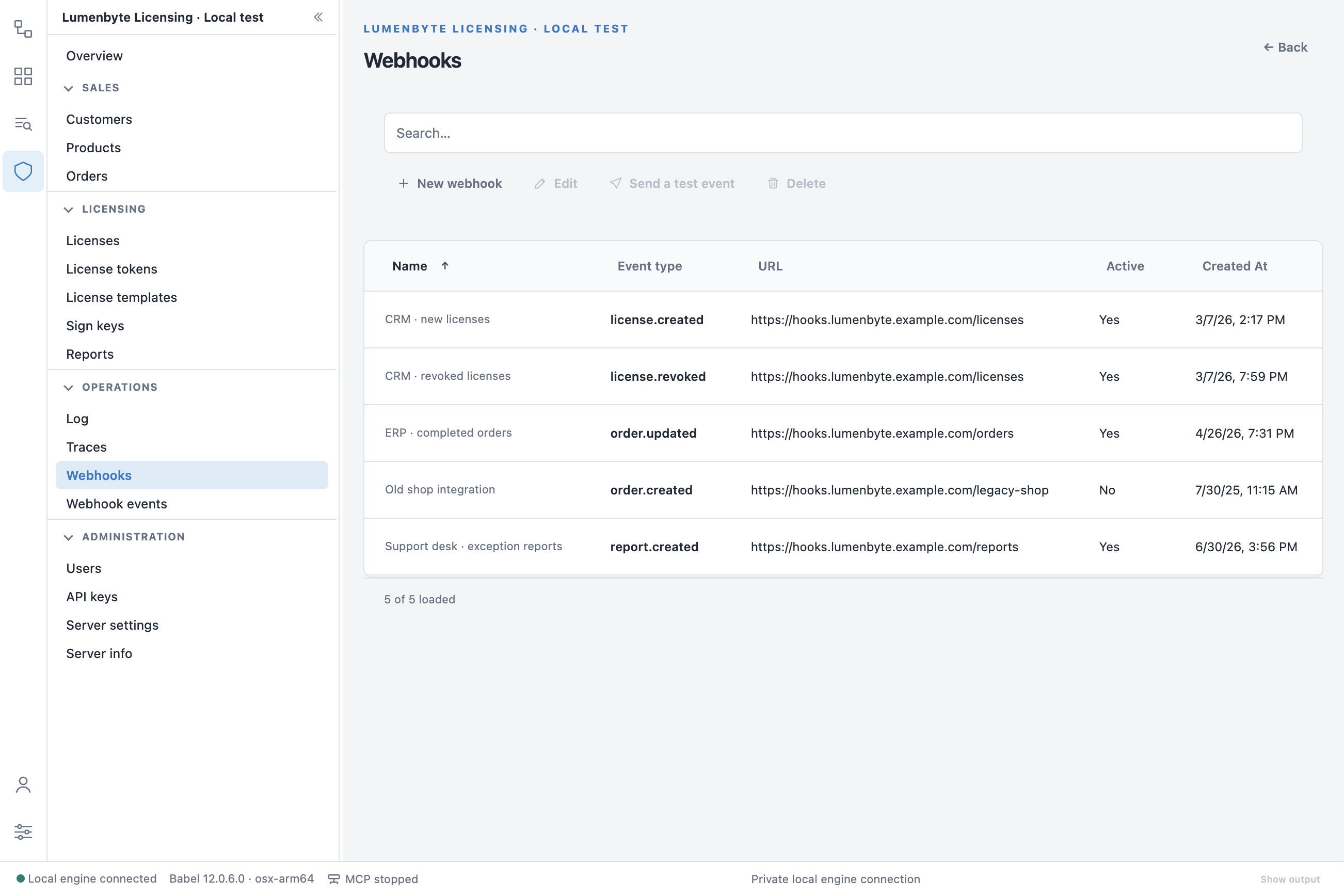Click the webhooks Search field
Image resolution: width=1344 pixels, height=896 pixels.
click(x=843, y=133)
